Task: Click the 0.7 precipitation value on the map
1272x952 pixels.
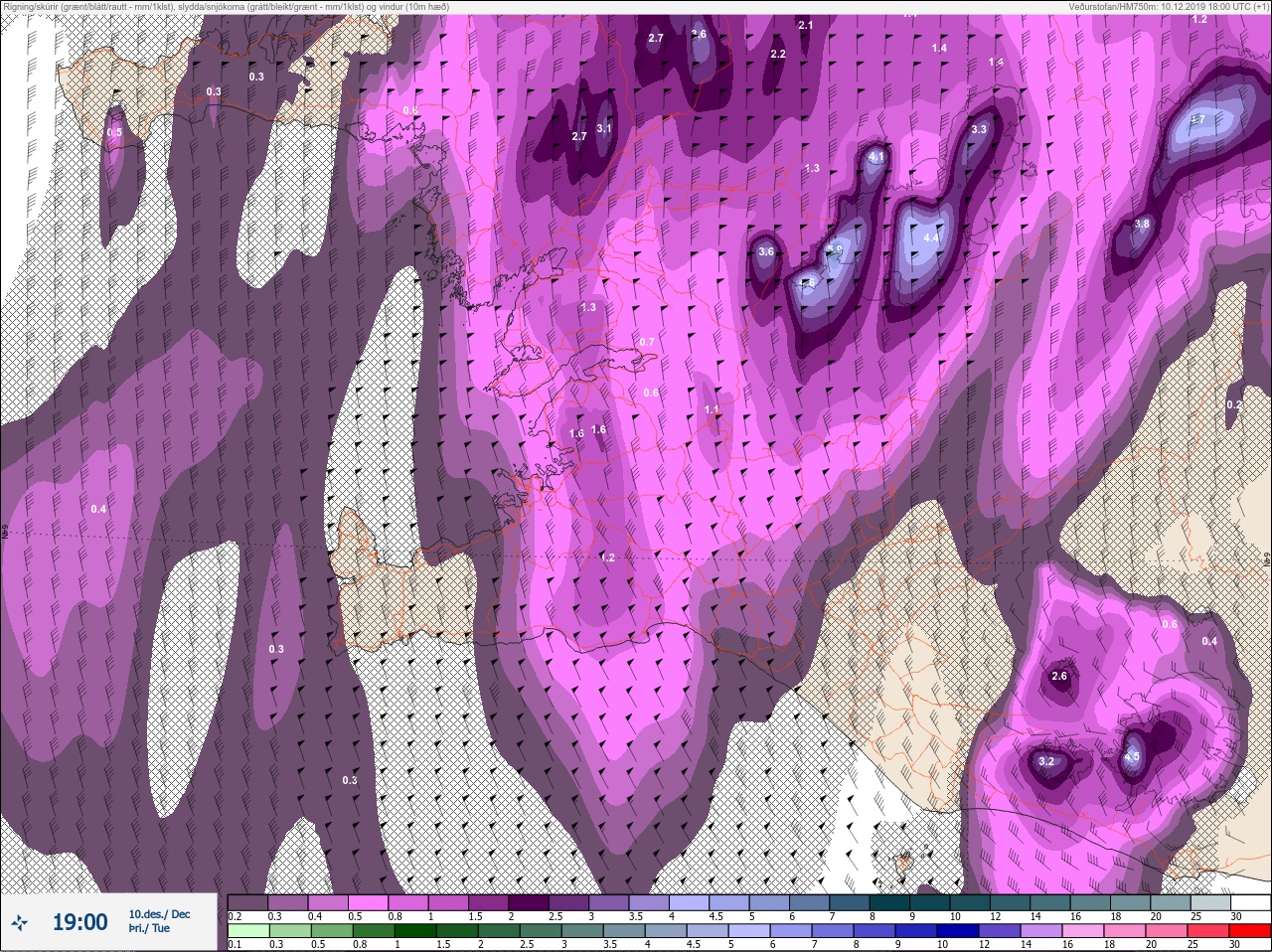Action: pos(647,342)
